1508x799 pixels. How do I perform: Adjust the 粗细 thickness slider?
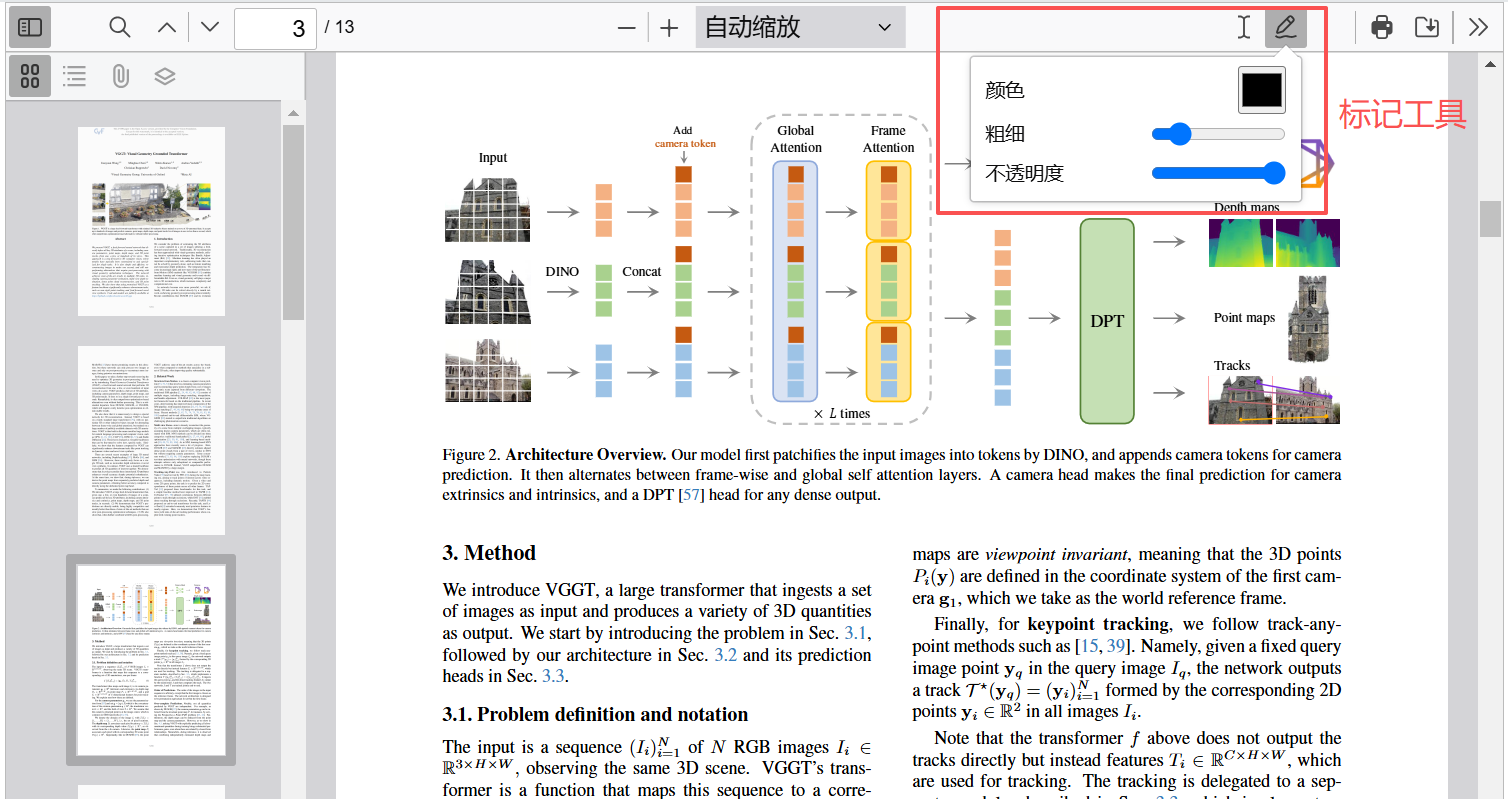(1218, 134)
